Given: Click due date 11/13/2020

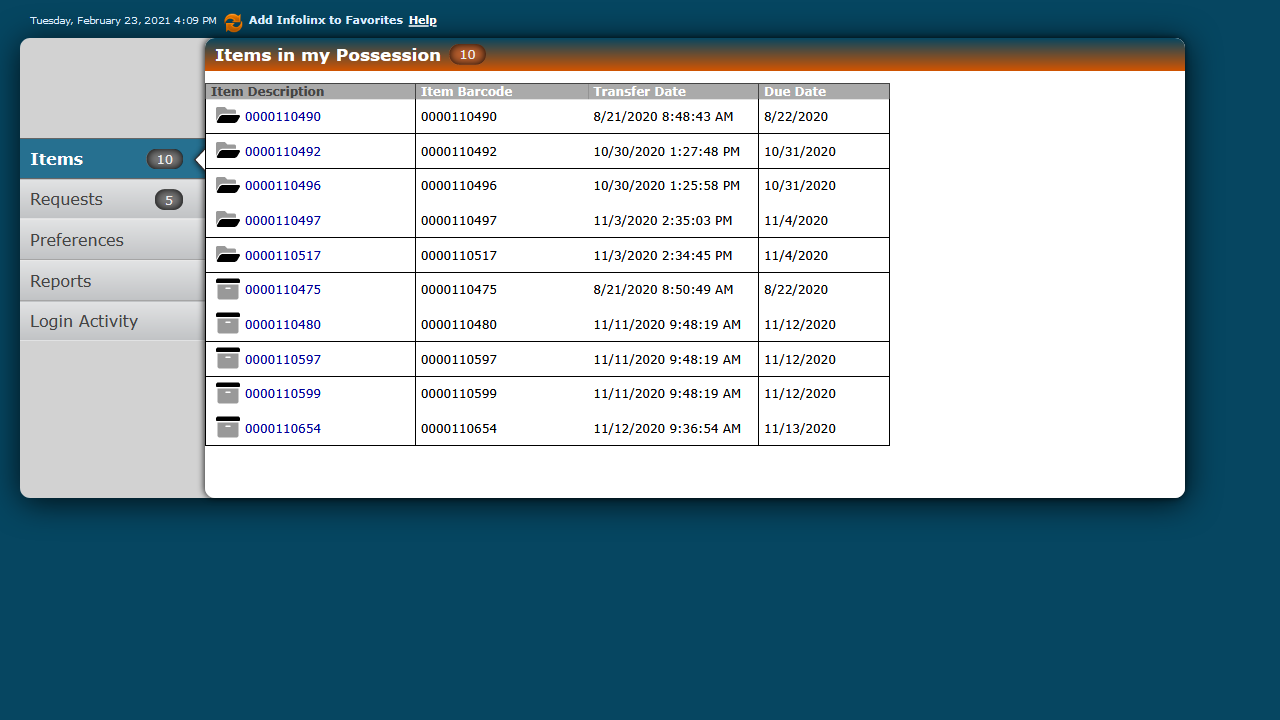Looking at the screenshot, I should point(800,429).
